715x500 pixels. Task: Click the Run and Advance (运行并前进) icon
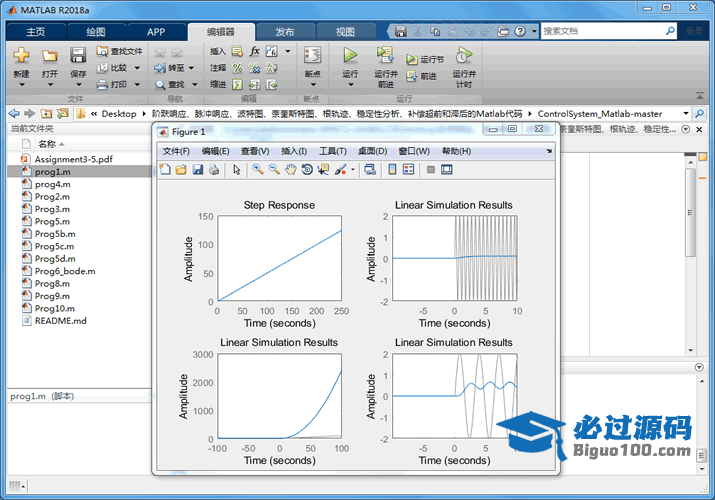385,55
